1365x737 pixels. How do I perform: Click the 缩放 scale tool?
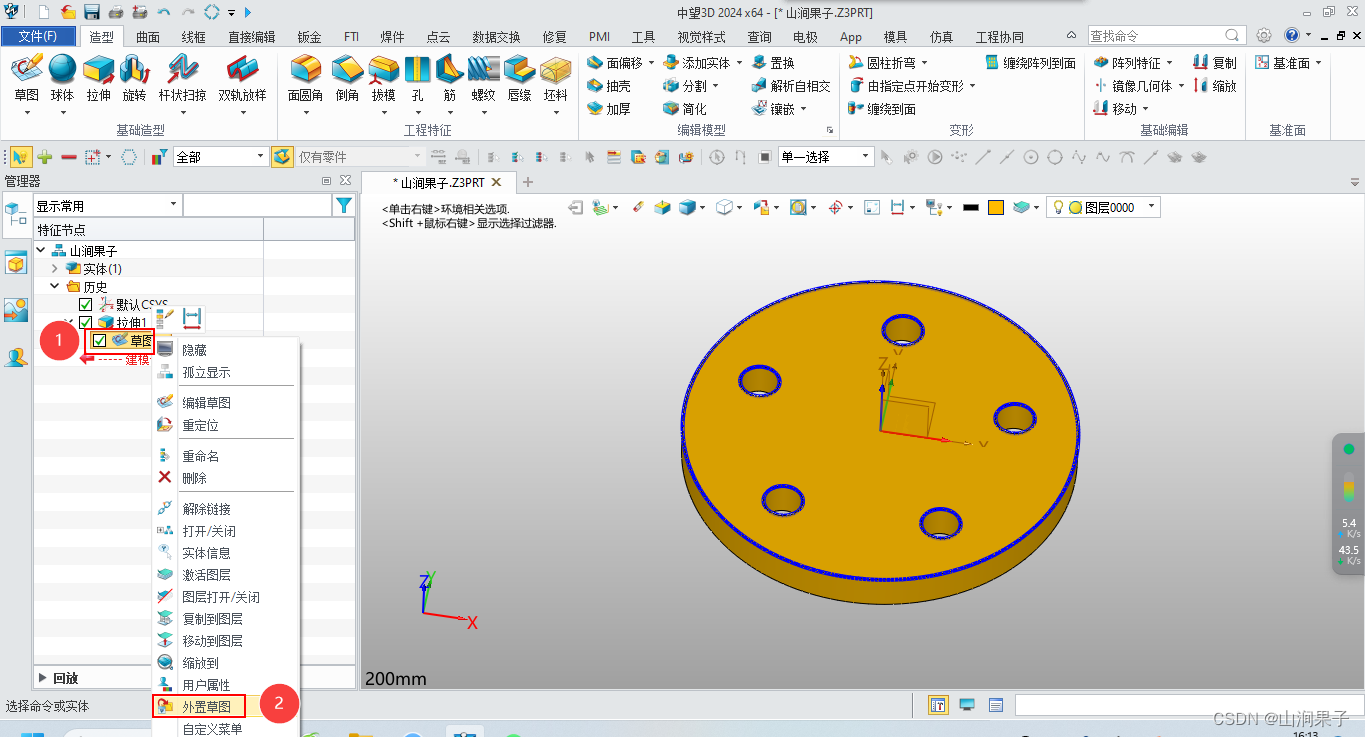(x=1215, y=86)
